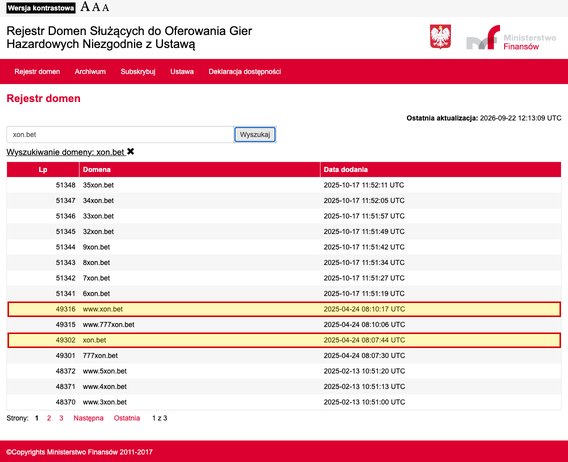Select domain cell 32xon.bet
Image resolution: width=568 pixels, height=462 pixels.
tap(98, 232)
